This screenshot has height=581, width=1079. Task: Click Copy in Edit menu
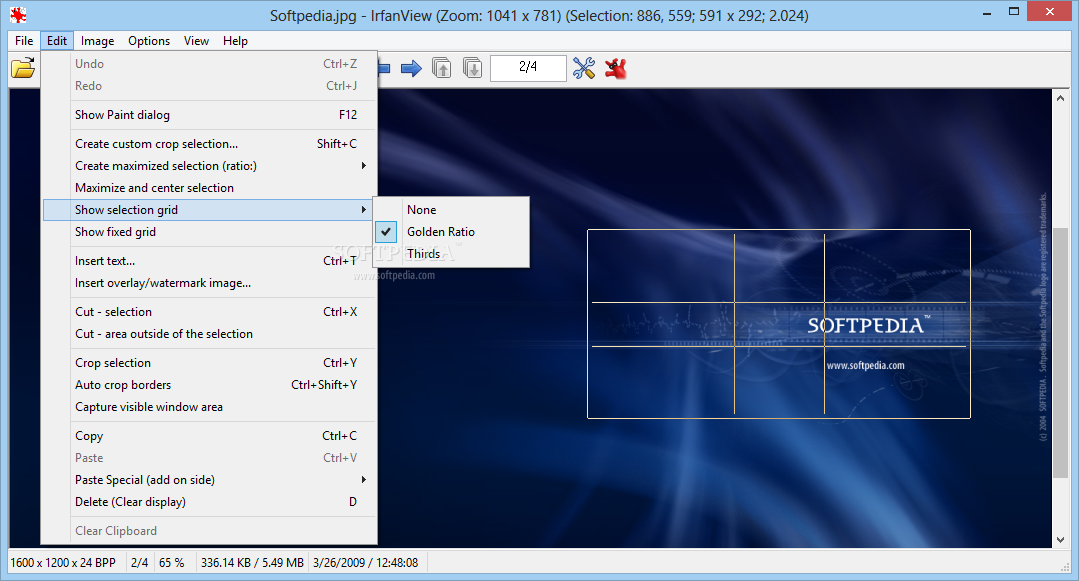[209, 436]
